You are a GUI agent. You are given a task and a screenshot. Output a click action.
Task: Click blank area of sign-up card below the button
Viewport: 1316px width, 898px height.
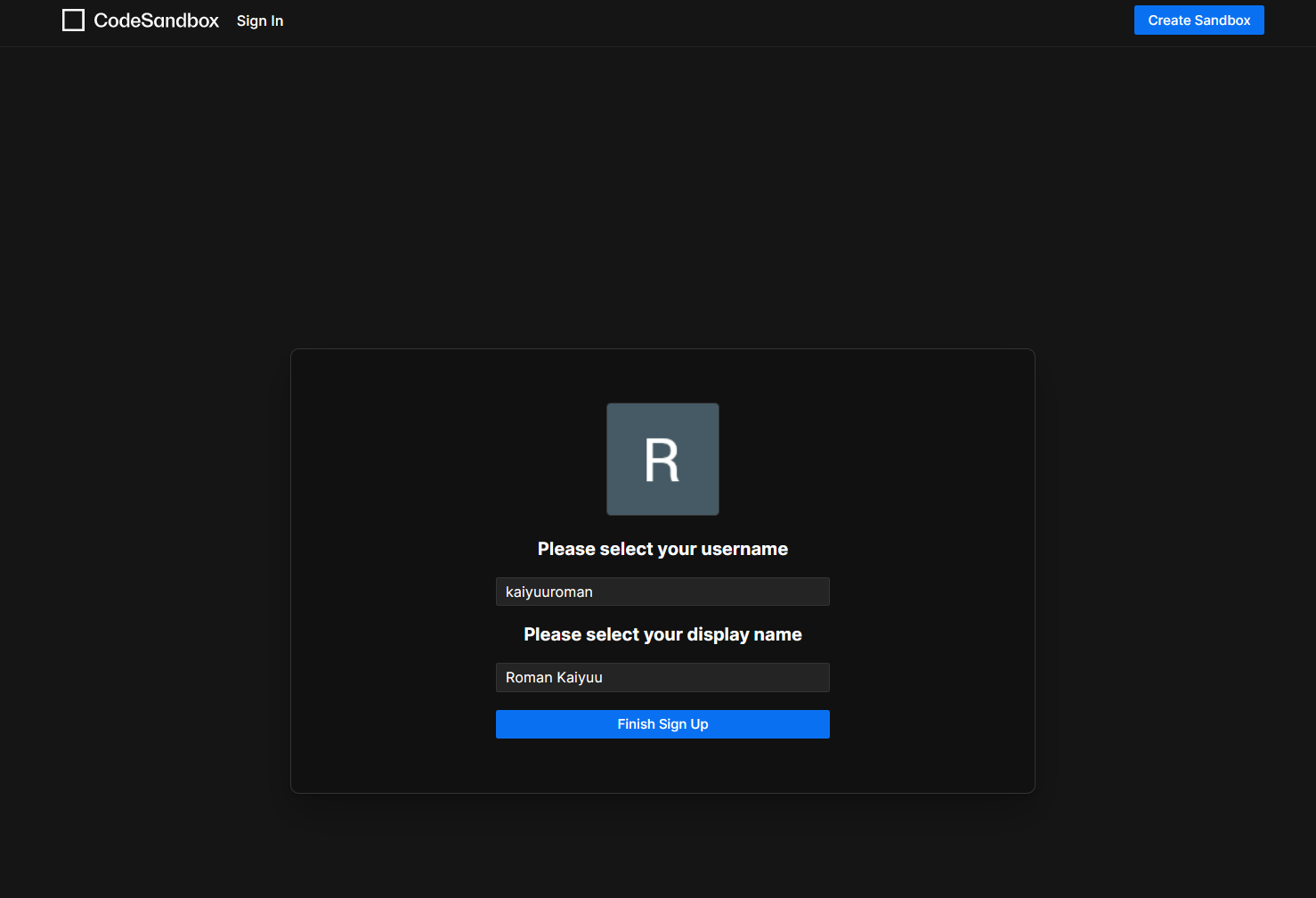(662, 766)
